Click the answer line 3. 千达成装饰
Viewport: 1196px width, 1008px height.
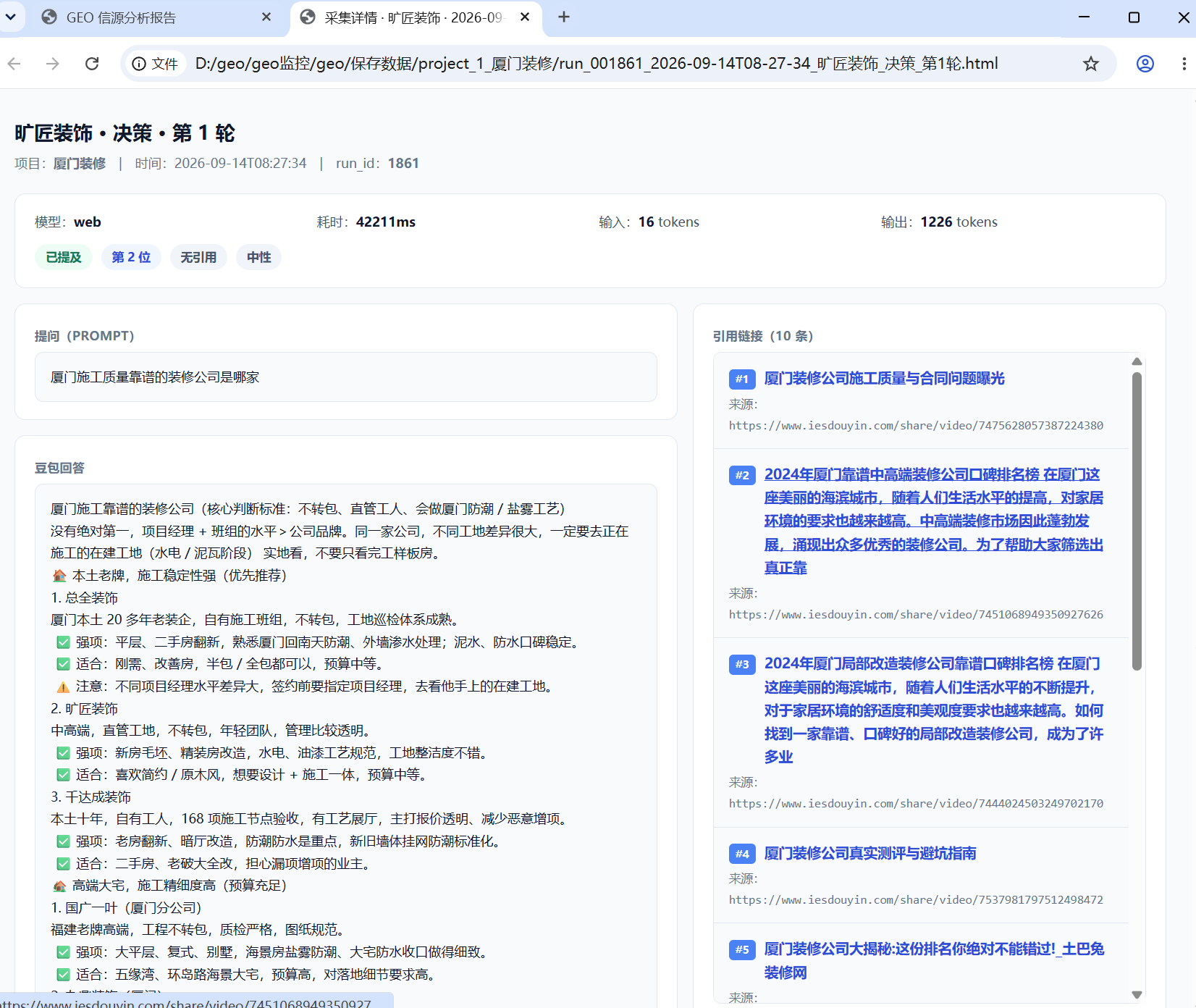90,797
